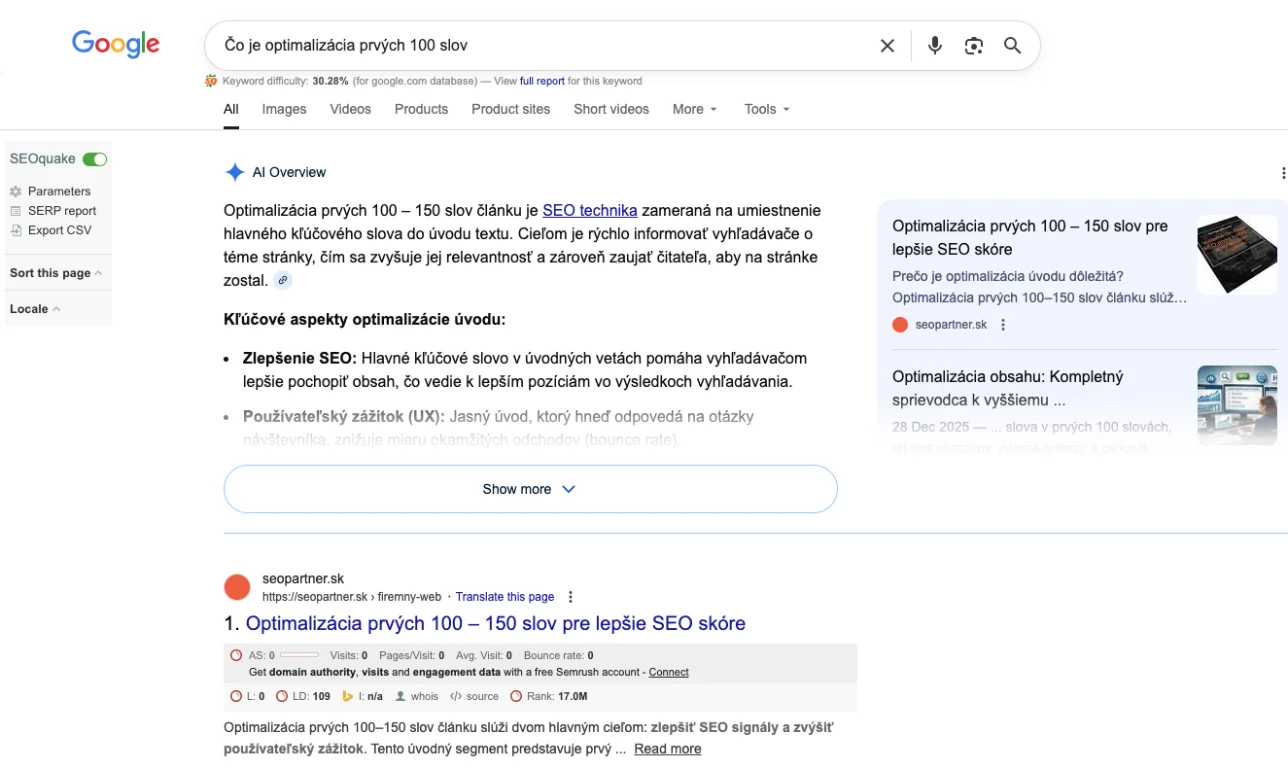1288x768 pixels.
Task: Click the magnifying glass search icon
Action: (x=1013, y=46)
